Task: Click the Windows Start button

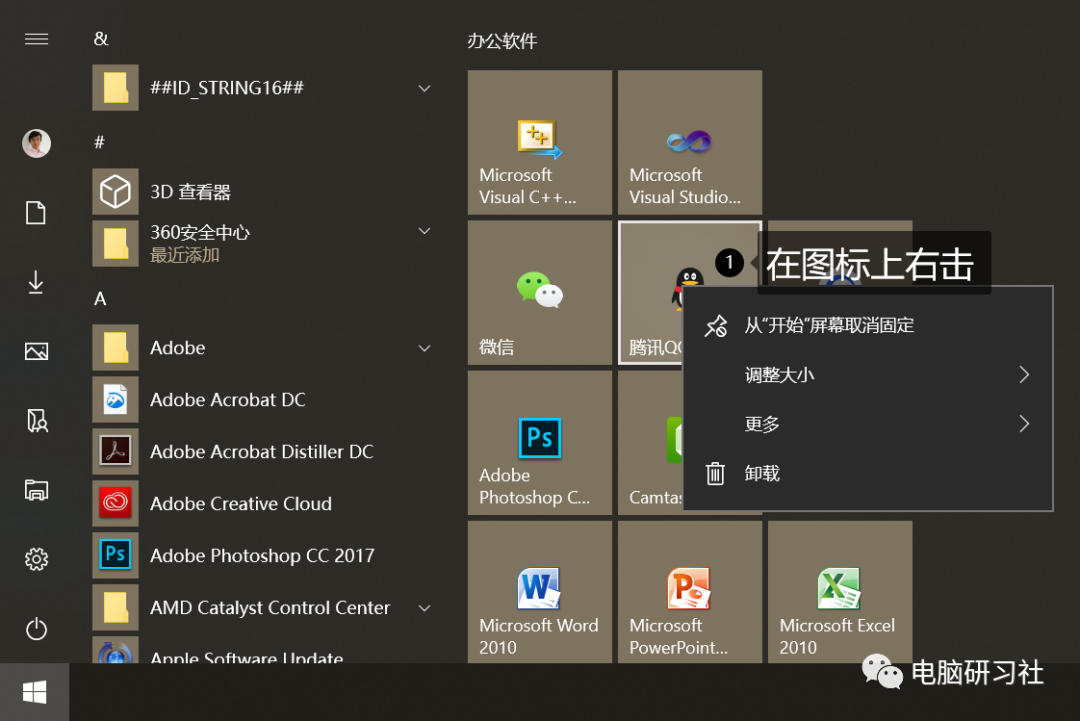Action: pos(34,692)
